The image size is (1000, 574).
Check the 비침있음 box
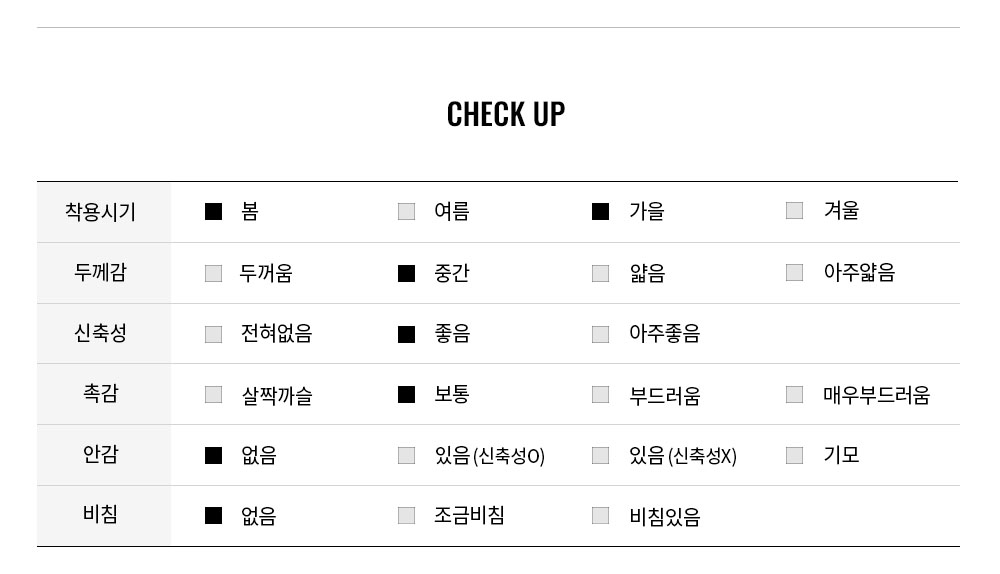[x=600, y=515]
